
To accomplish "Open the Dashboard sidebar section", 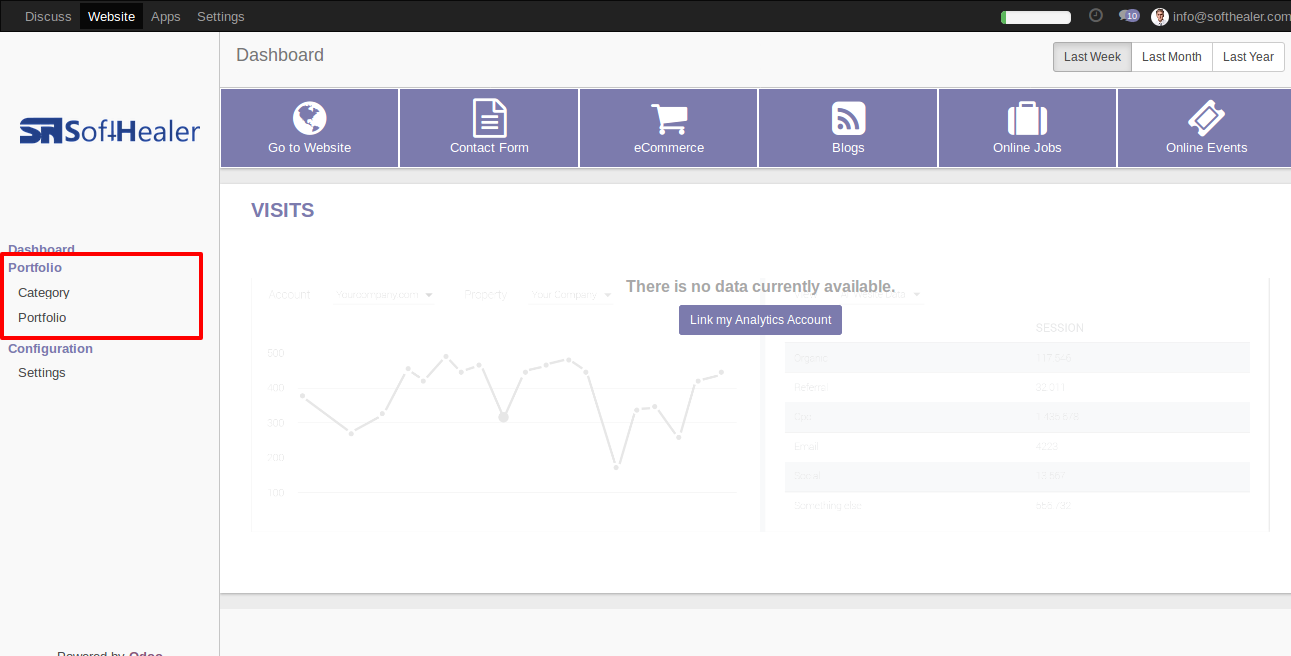I will click(41, 249).
